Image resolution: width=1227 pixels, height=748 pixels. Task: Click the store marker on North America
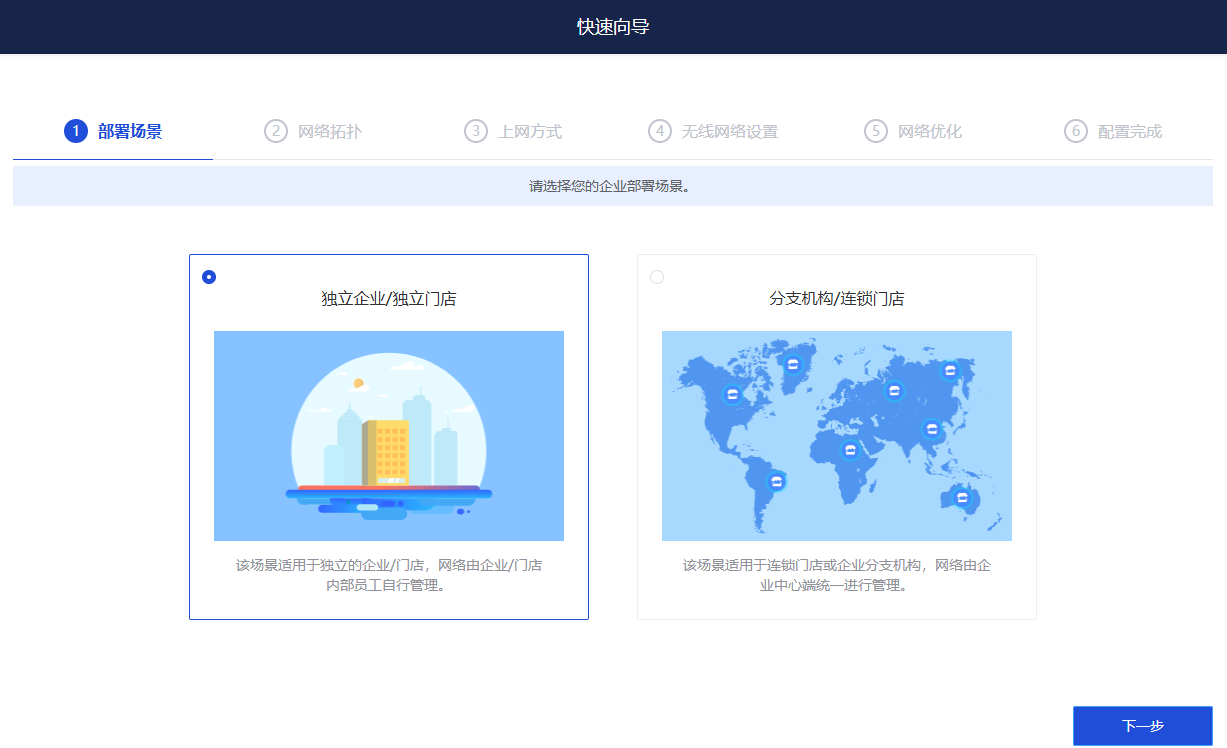pos(733,394)
